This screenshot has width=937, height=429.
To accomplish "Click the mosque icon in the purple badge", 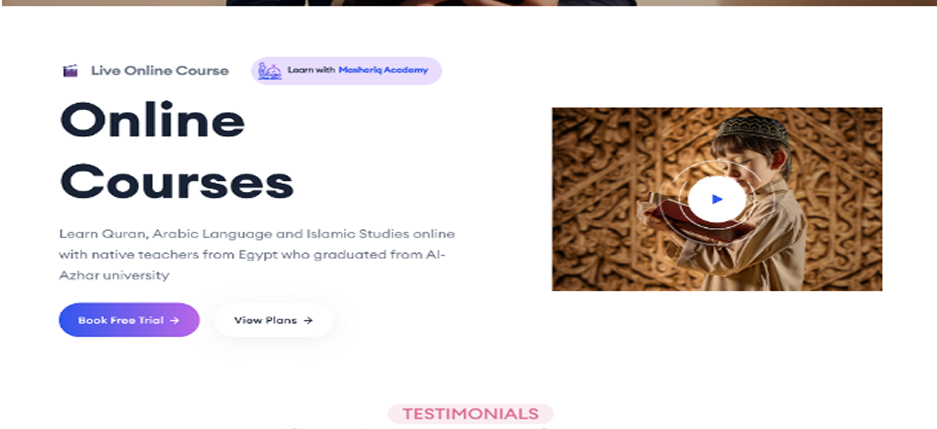I will 270,71.
